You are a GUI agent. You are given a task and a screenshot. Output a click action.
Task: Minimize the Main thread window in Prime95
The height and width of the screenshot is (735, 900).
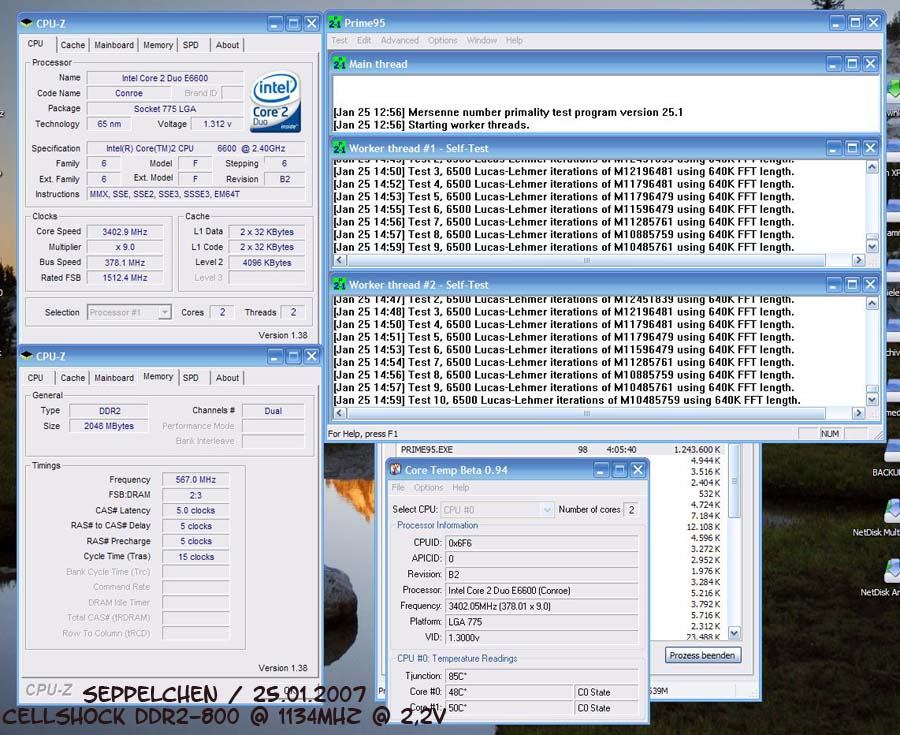point(834,64)
